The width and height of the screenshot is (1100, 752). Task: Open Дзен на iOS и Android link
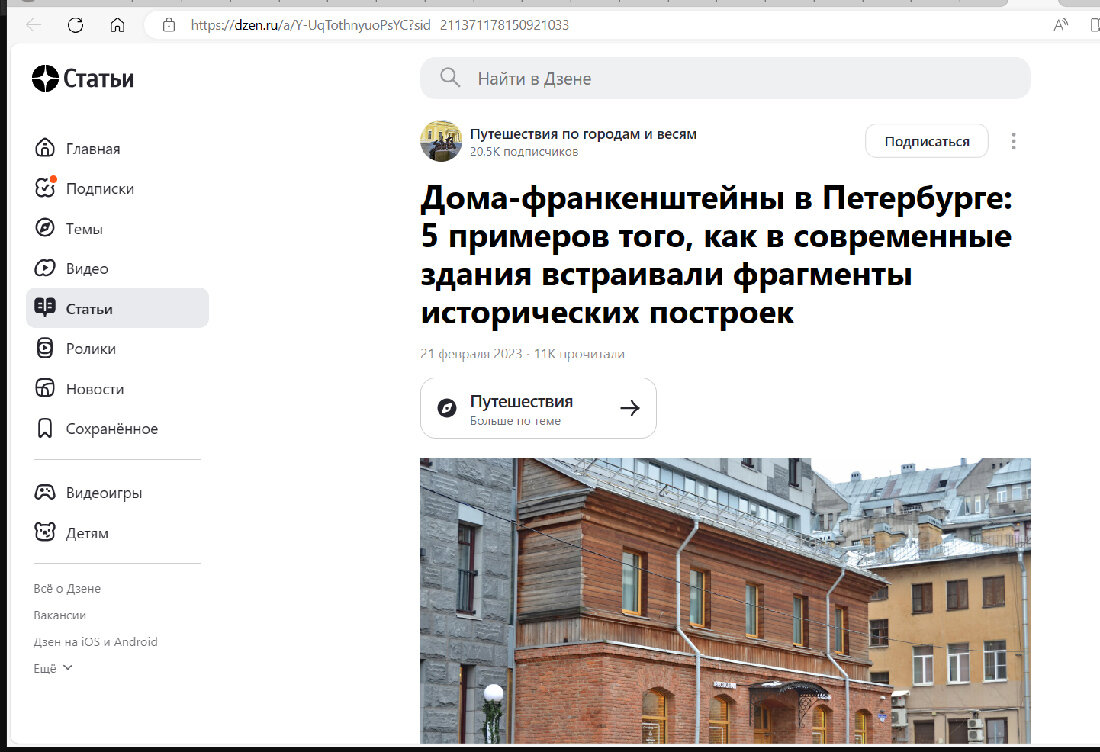coord(95,642)
